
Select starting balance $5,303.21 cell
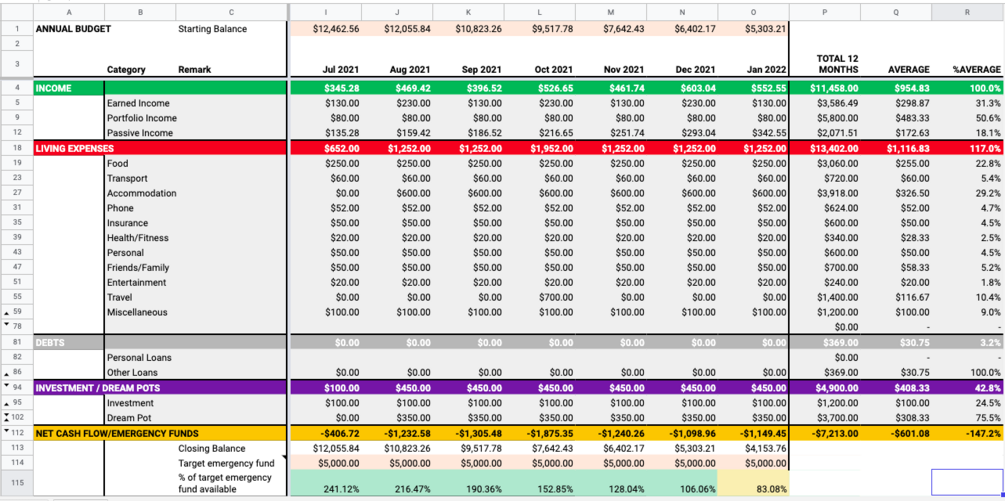754,29
